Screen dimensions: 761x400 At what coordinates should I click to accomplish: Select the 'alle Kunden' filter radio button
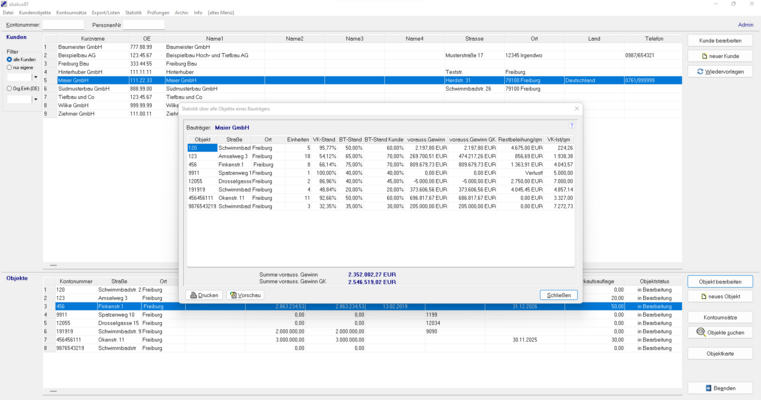tap(9, 59)
